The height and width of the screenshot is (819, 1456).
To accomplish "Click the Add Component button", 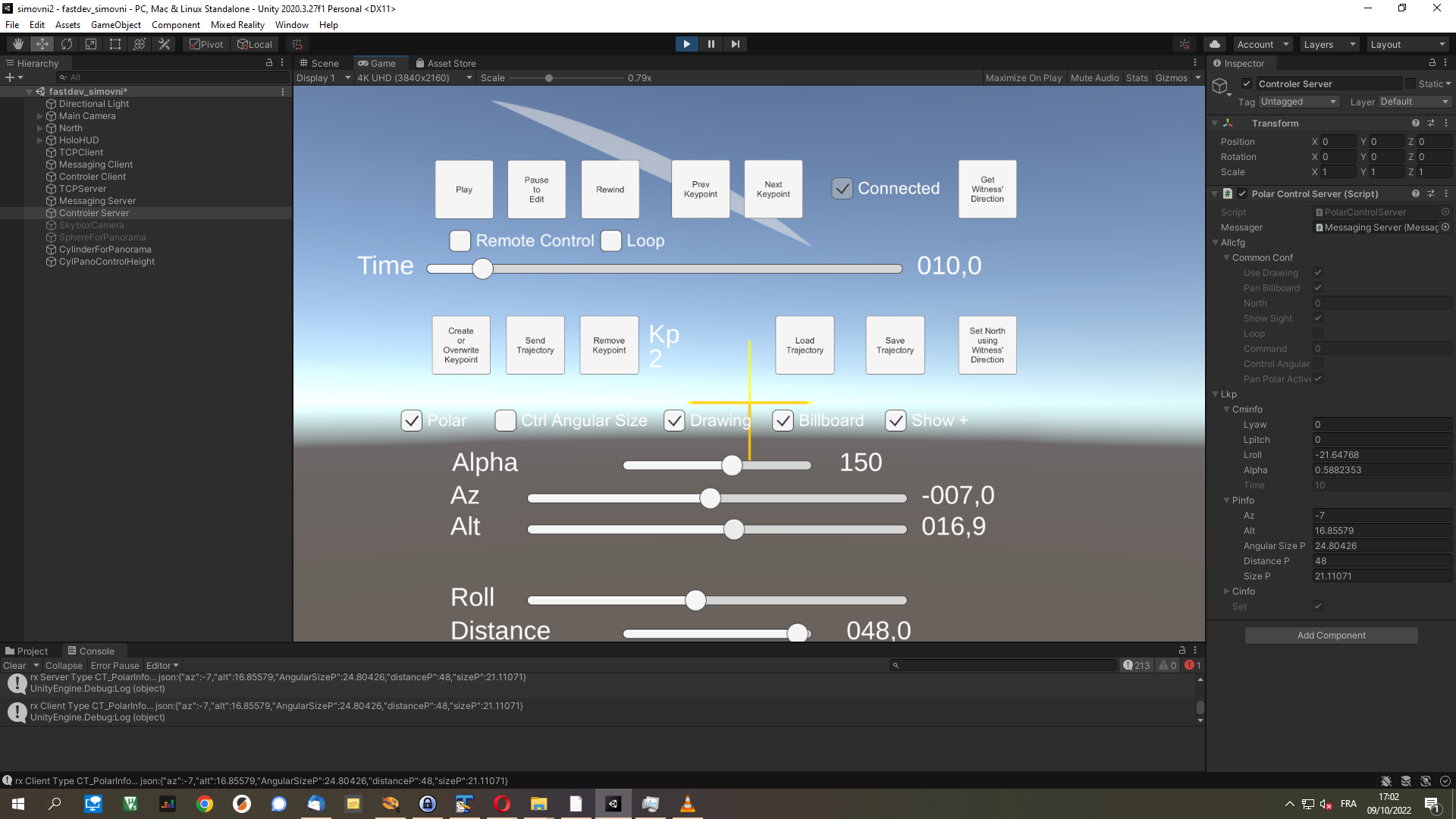I will (x=1331, y=635).
